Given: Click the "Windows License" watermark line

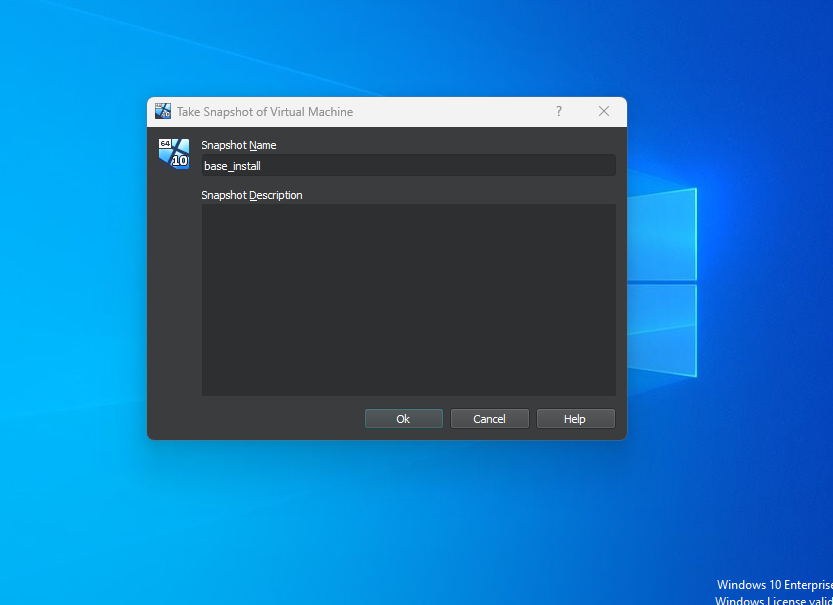Looking at the screenshot, I should point(774,600).
